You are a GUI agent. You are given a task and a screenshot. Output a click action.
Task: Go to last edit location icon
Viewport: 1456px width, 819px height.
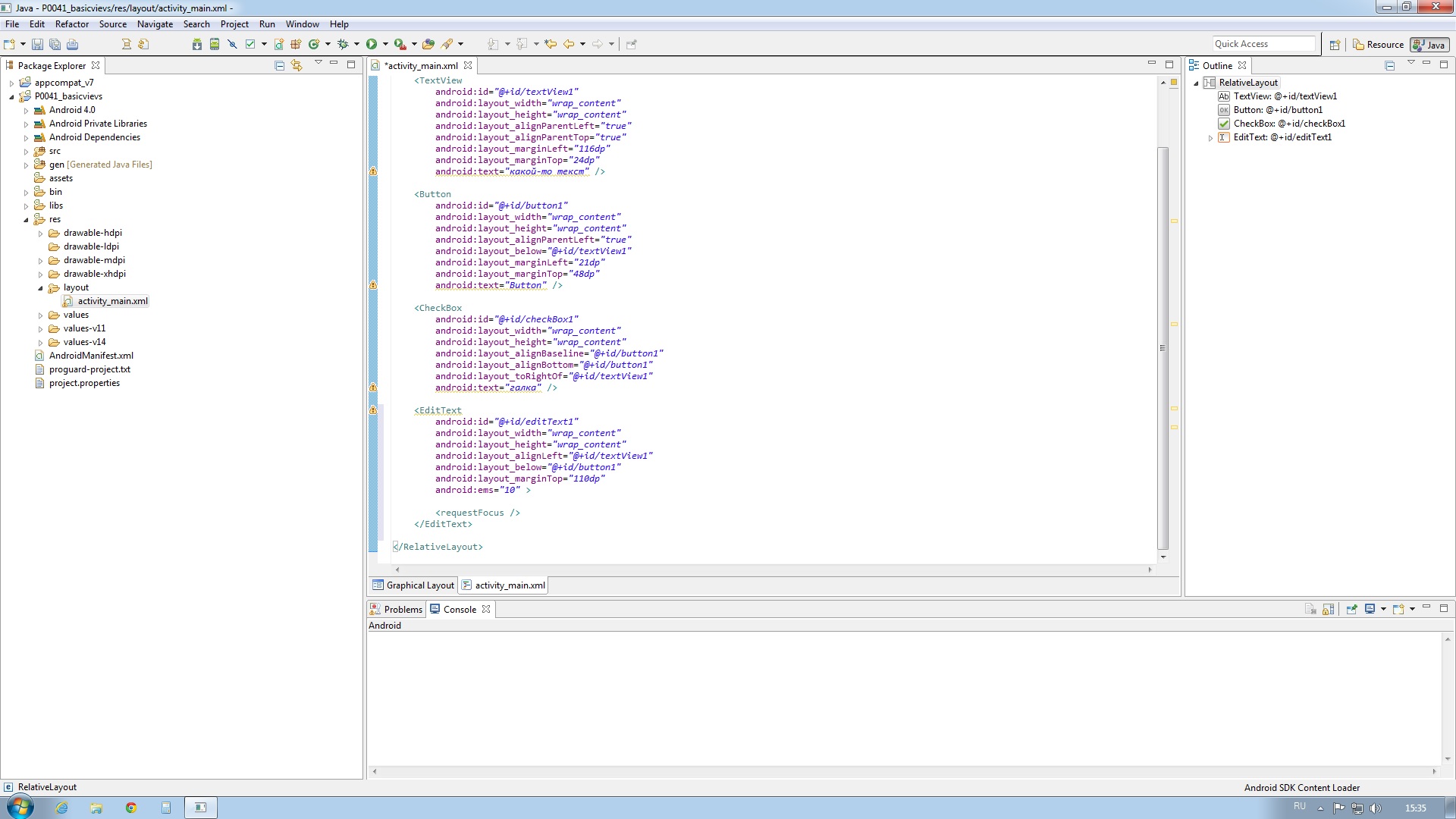tap(551, 44)
